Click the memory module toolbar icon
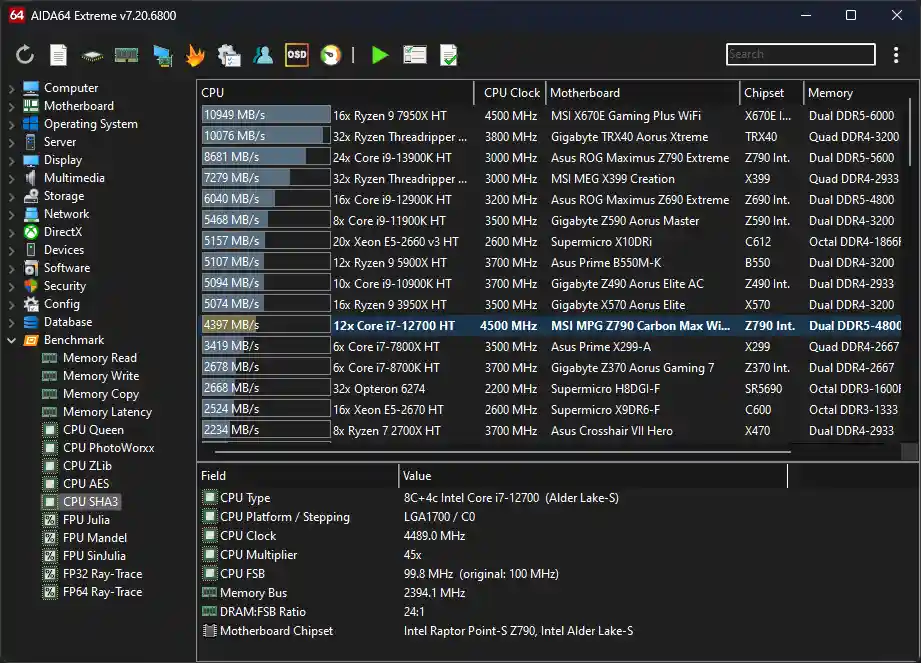Viewport: 921px width, 663px height. (126, 56)
